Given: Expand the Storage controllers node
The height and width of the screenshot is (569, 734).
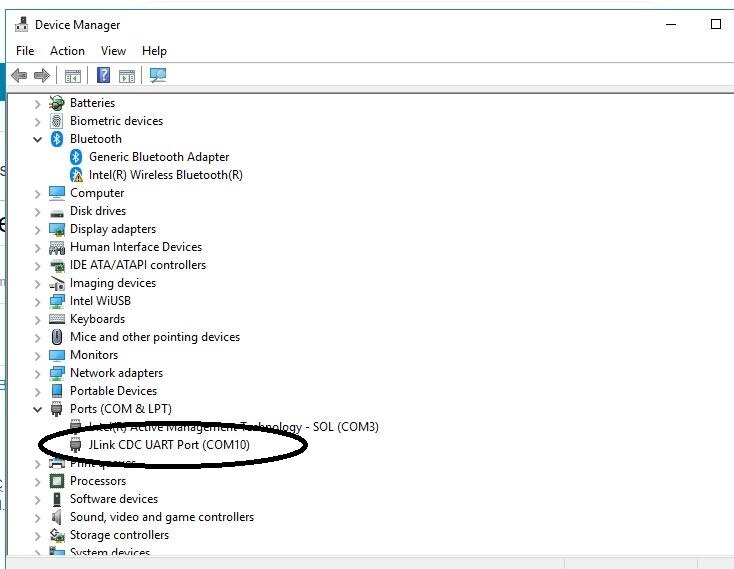Looking at the screenshot, I should (x=37, y=536).
